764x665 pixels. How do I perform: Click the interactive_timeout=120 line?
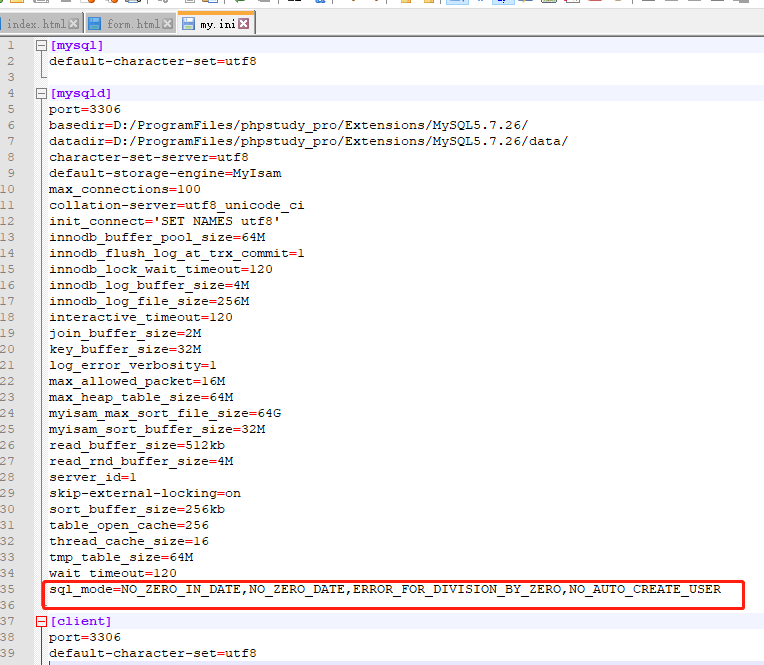pyautogui.click(x=141, y=318)
